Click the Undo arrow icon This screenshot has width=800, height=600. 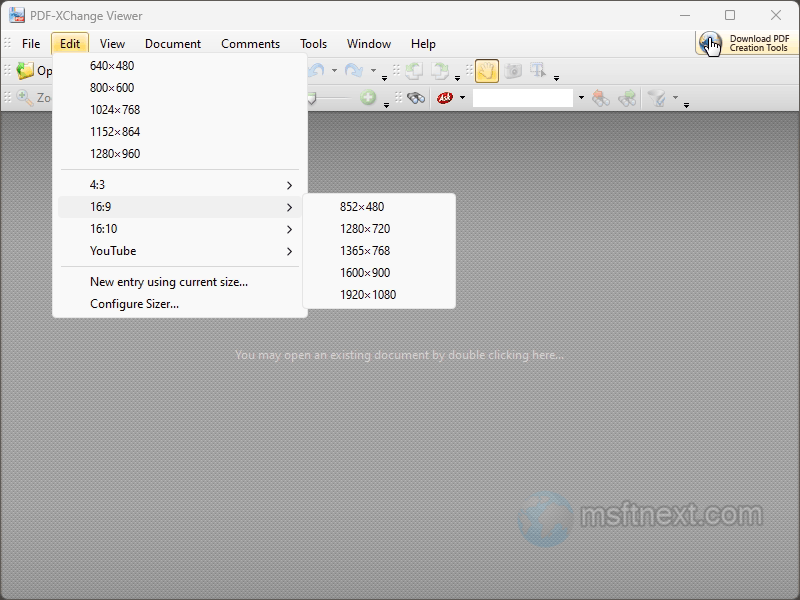click(x=317, y=70)
